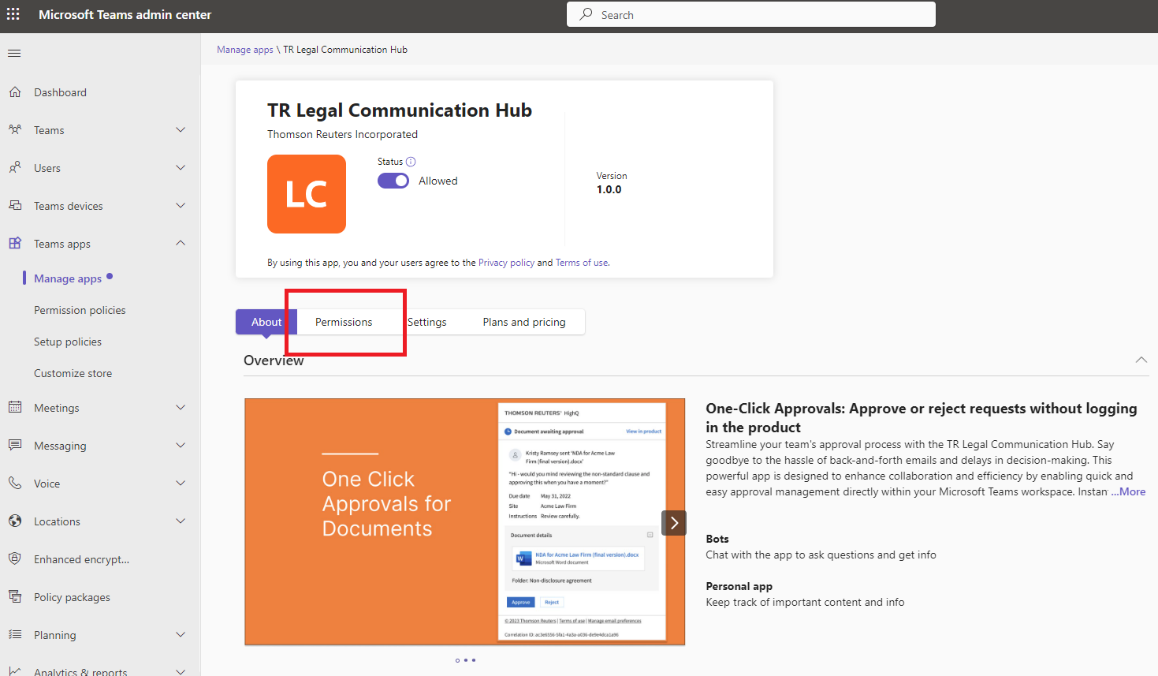Click the Status info icon
Image resolution: width=1158 pixels, height=676 pixels.
[411, 162]
